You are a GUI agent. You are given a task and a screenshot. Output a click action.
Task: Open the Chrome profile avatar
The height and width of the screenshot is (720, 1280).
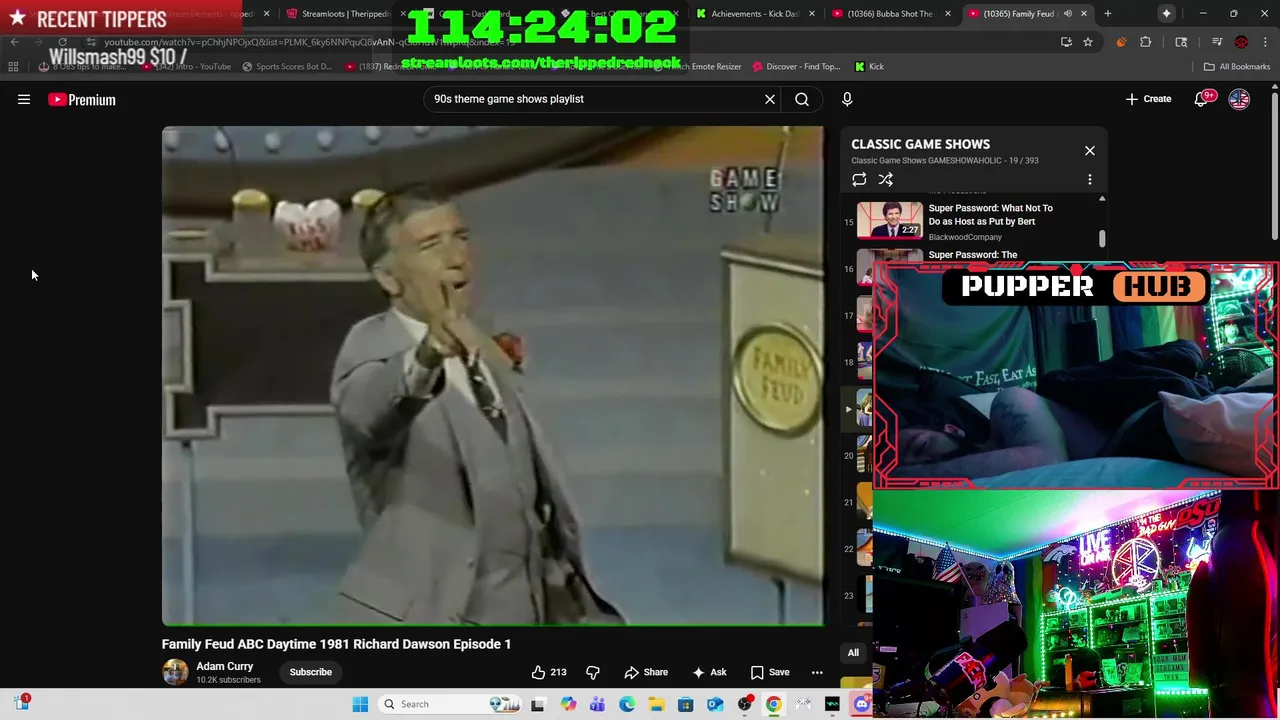(1241, 42)
